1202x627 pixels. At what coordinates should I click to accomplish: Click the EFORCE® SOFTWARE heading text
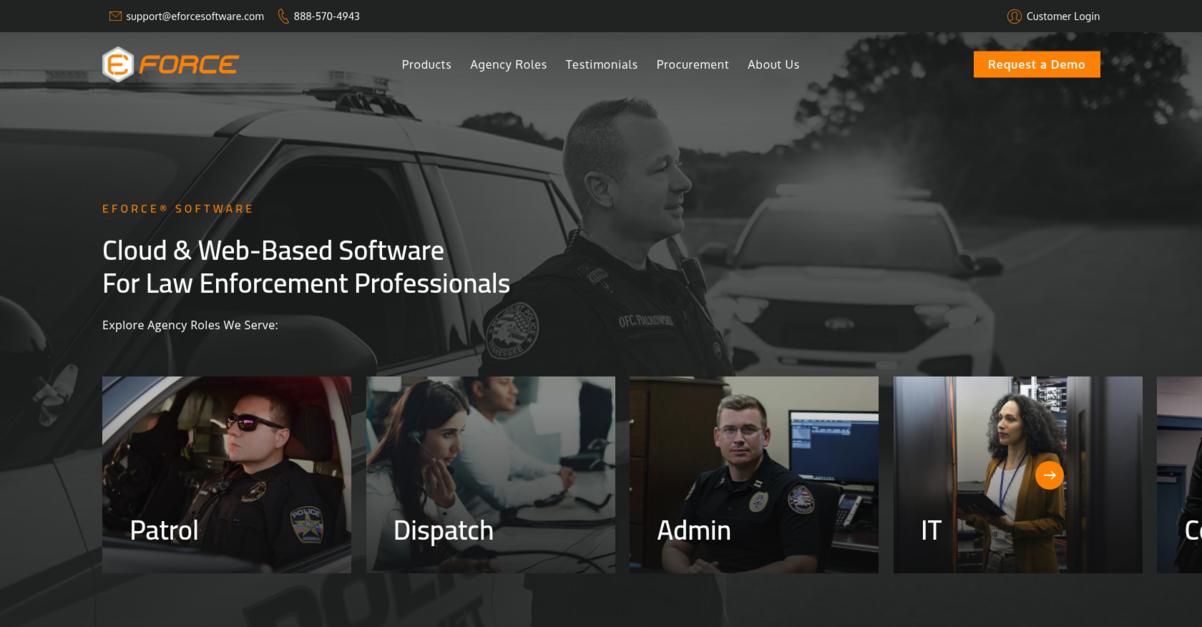click(178, 209)
